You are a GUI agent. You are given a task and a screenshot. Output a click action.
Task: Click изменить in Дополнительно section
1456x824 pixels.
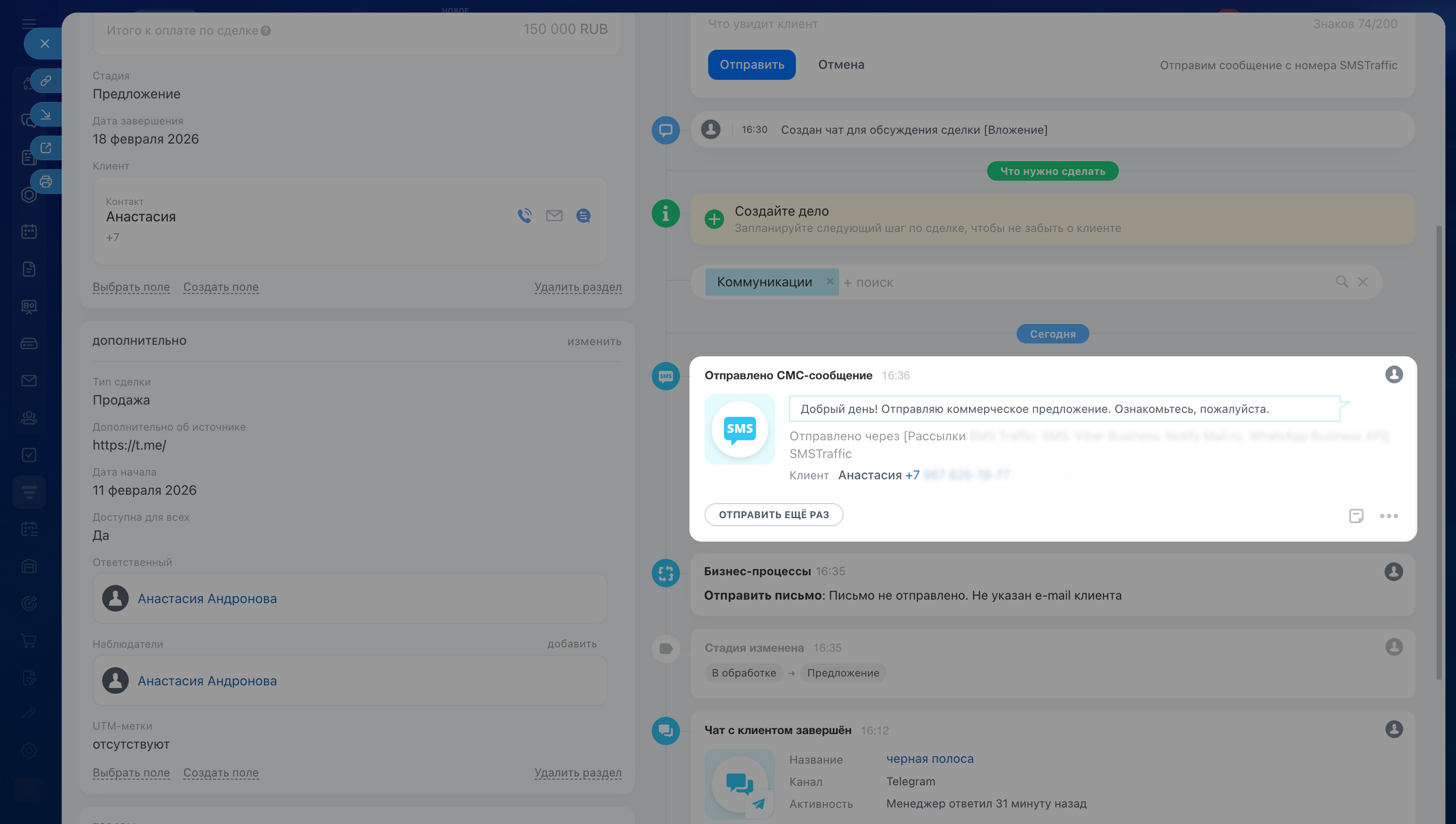pos(594,341)
